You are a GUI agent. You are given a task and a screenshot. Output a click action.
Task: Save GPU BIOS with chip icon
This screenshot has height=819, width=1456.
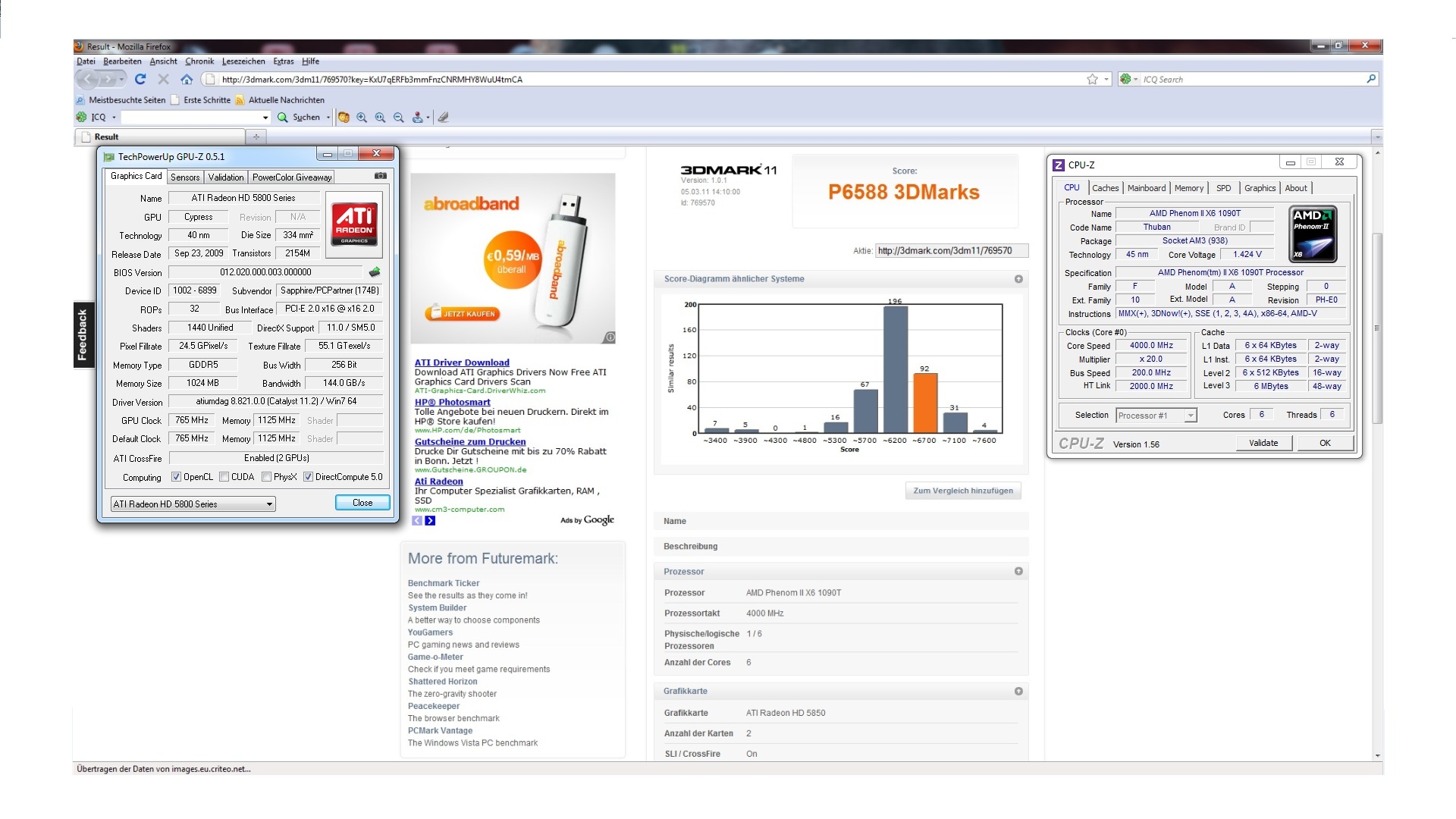click(x=375, y=271)
